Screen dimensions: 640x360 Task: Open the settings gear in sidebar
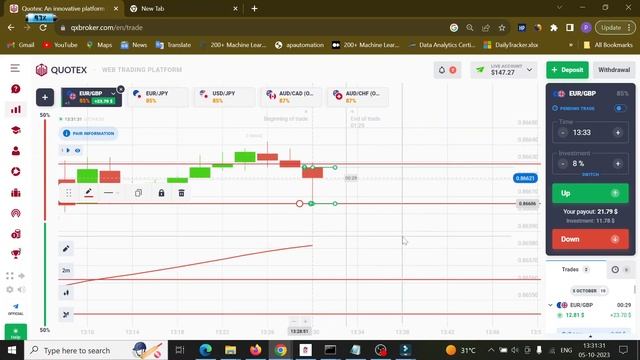coord(10,289)
